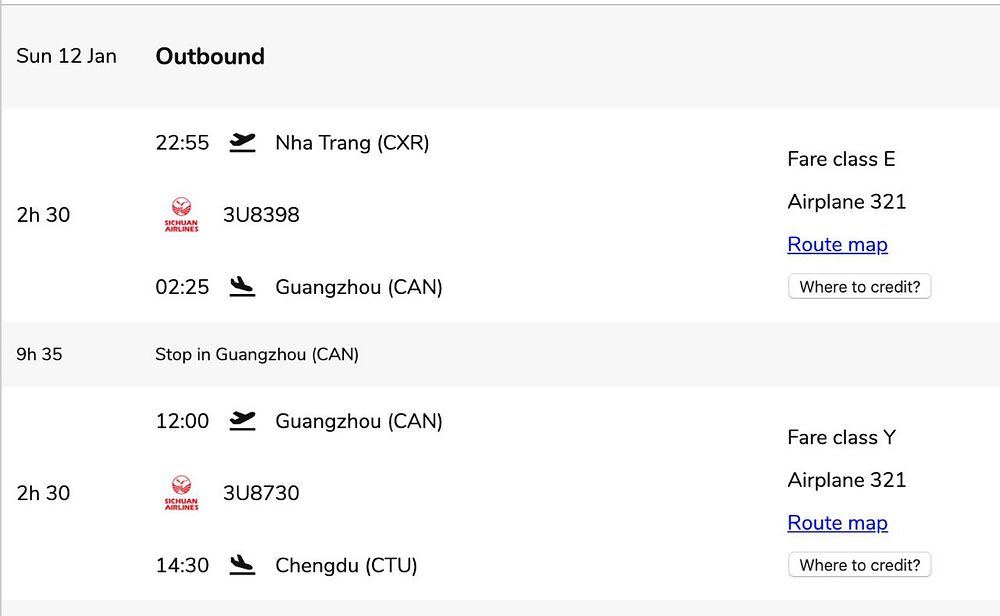Select flight number 3U8730
The height and width of the screenshot is (616, 1000).
(x=261, y=493)
